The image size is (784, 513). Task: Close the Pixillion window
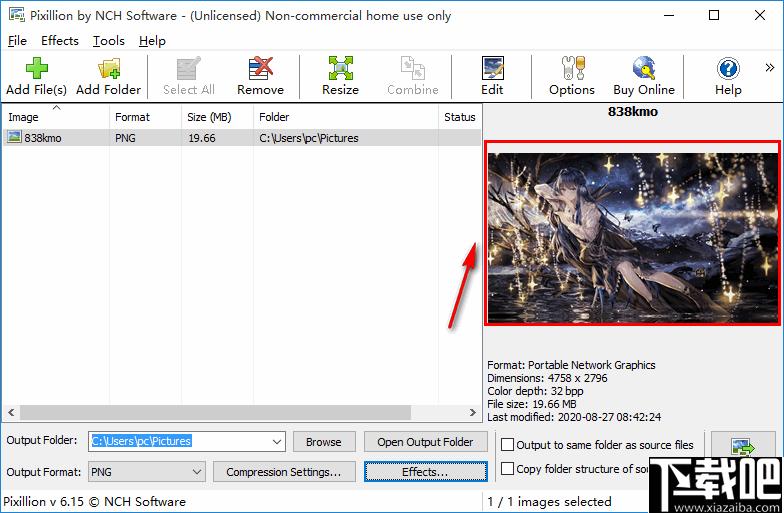(x=760, y=15)
